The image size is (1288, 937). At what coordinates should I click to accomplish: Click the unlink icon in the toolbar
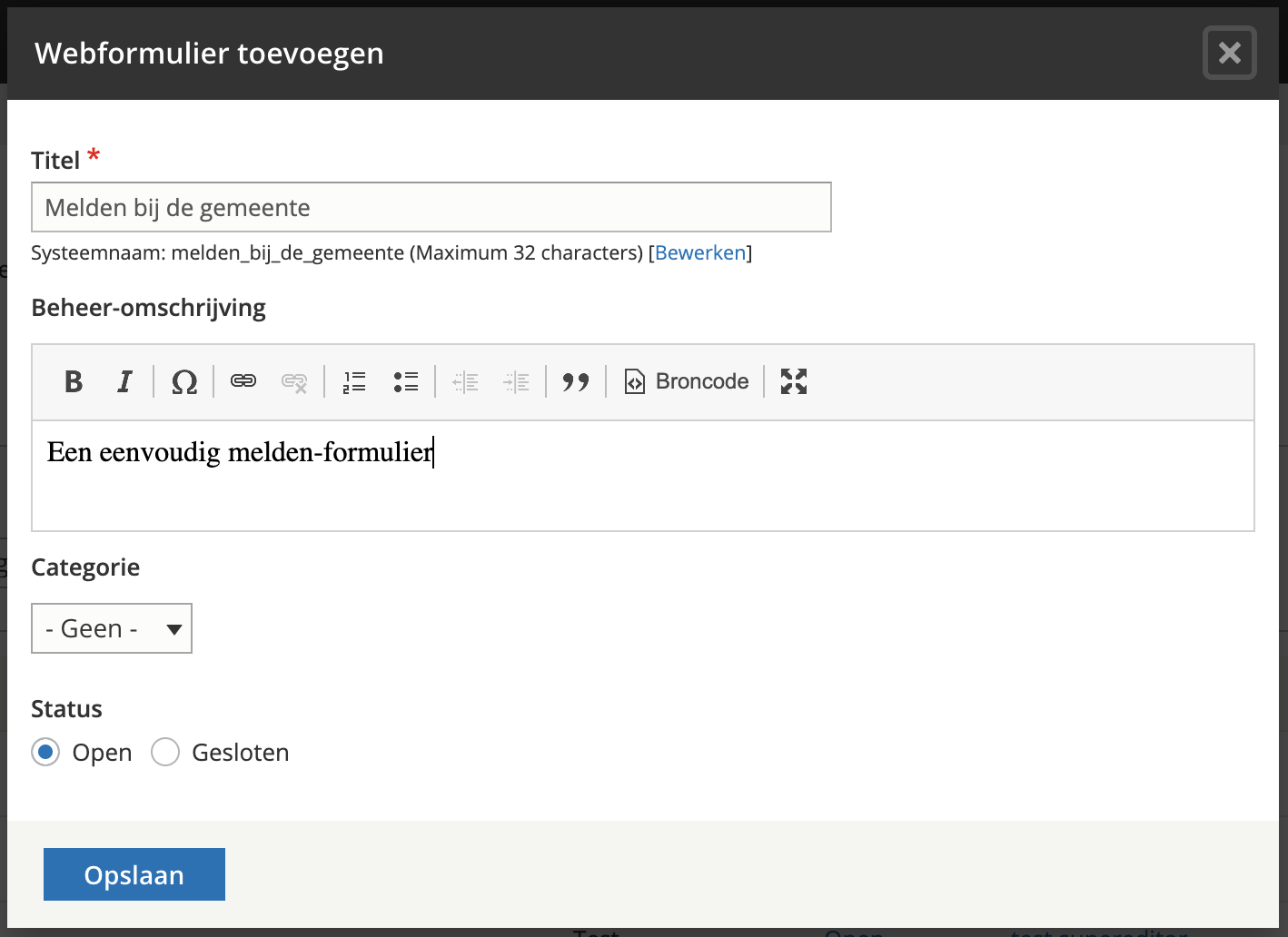tap(294, 381)
